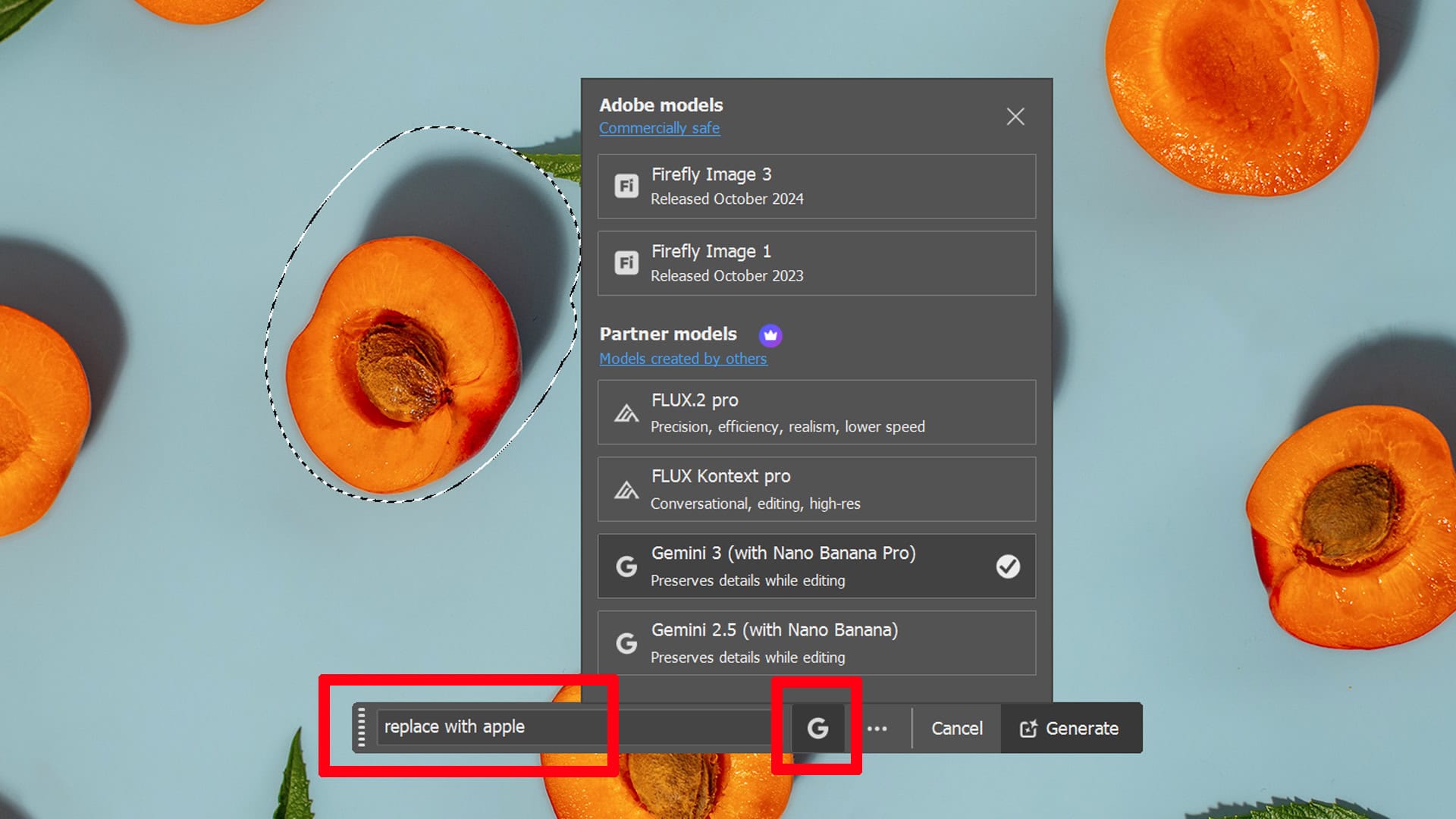Click the Generate sparkle icon

point(1028,729)
